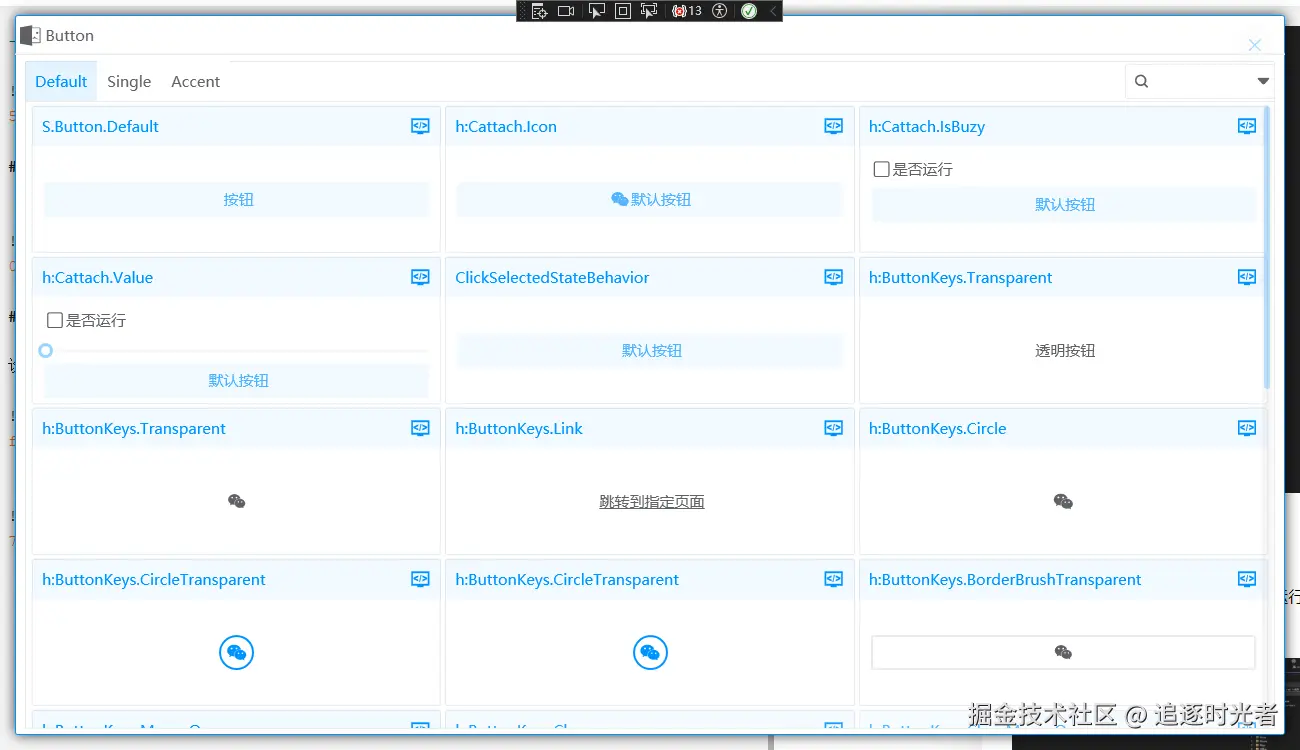The width and height of the screenshot is (1300, 750).
Task: Click 默认按钮 in ClickSelectedStateBehavior card
Action: click(650, 350)
